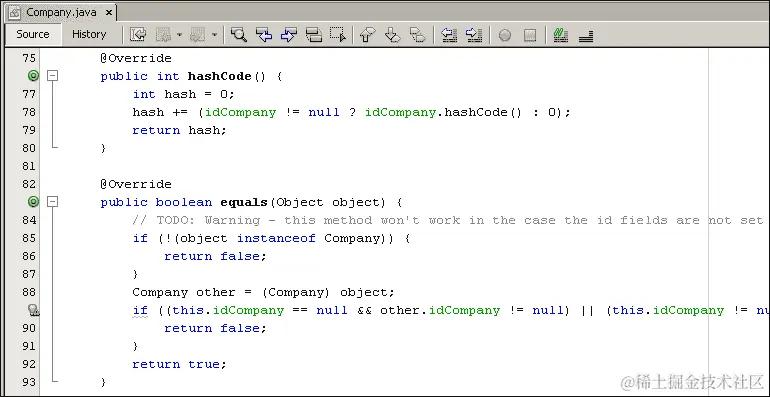Click the Forward navigation icon
Image resolution: width=770 pixels, height=397 pixels.
click(x=197, y=35)
